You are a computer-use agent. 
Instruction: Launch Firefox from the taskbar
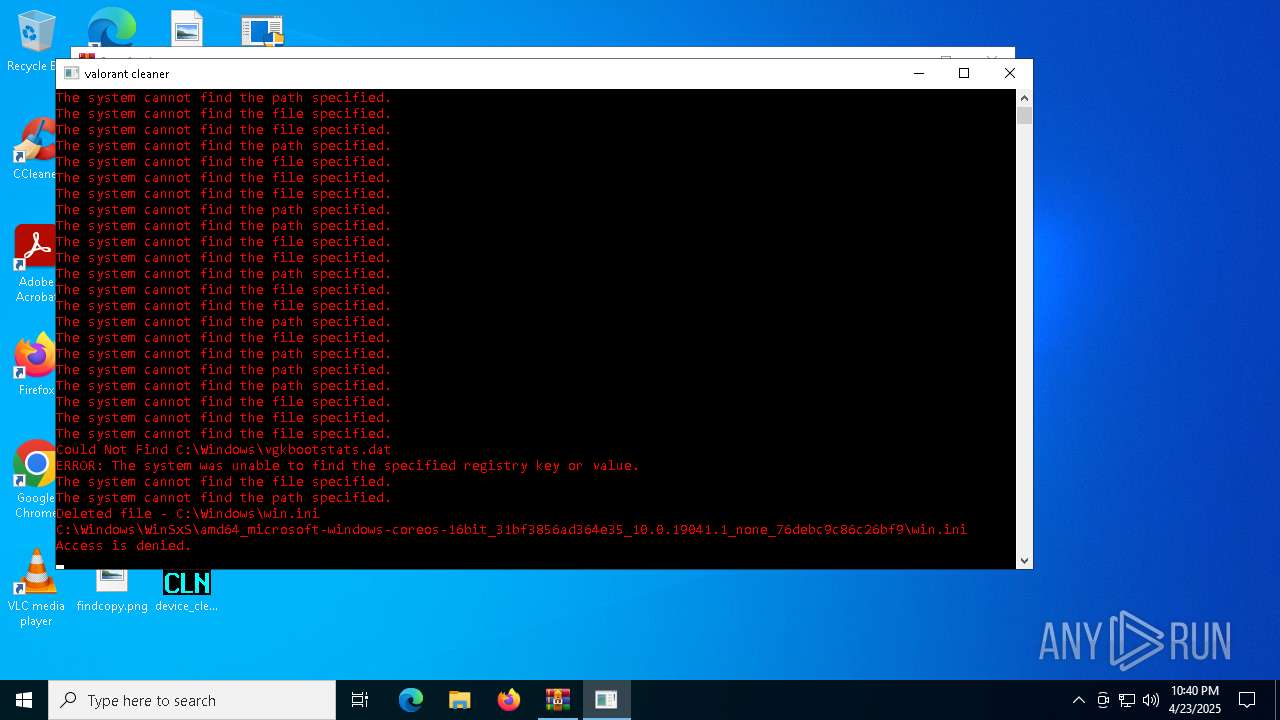508,700
